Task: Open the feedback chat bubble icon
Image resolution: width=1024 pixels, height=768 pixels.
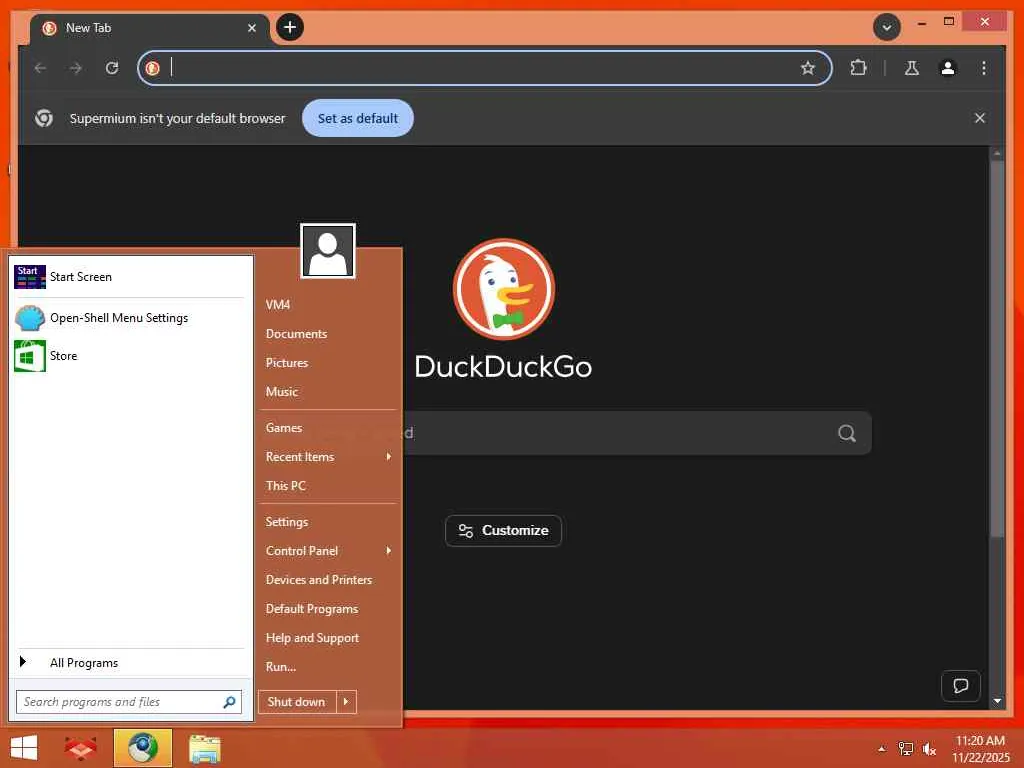Action: [x=961, y=686]
